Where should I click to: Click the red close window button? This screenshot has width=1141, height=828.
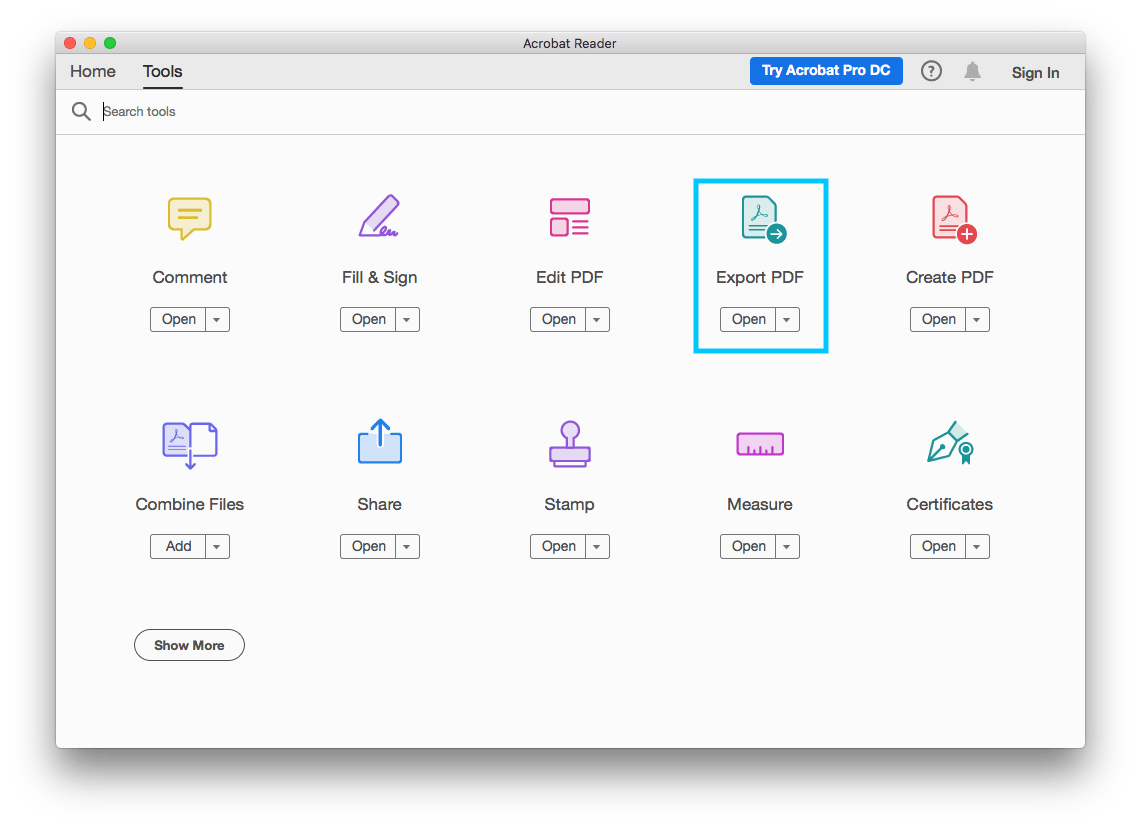[x=70, y=43]
